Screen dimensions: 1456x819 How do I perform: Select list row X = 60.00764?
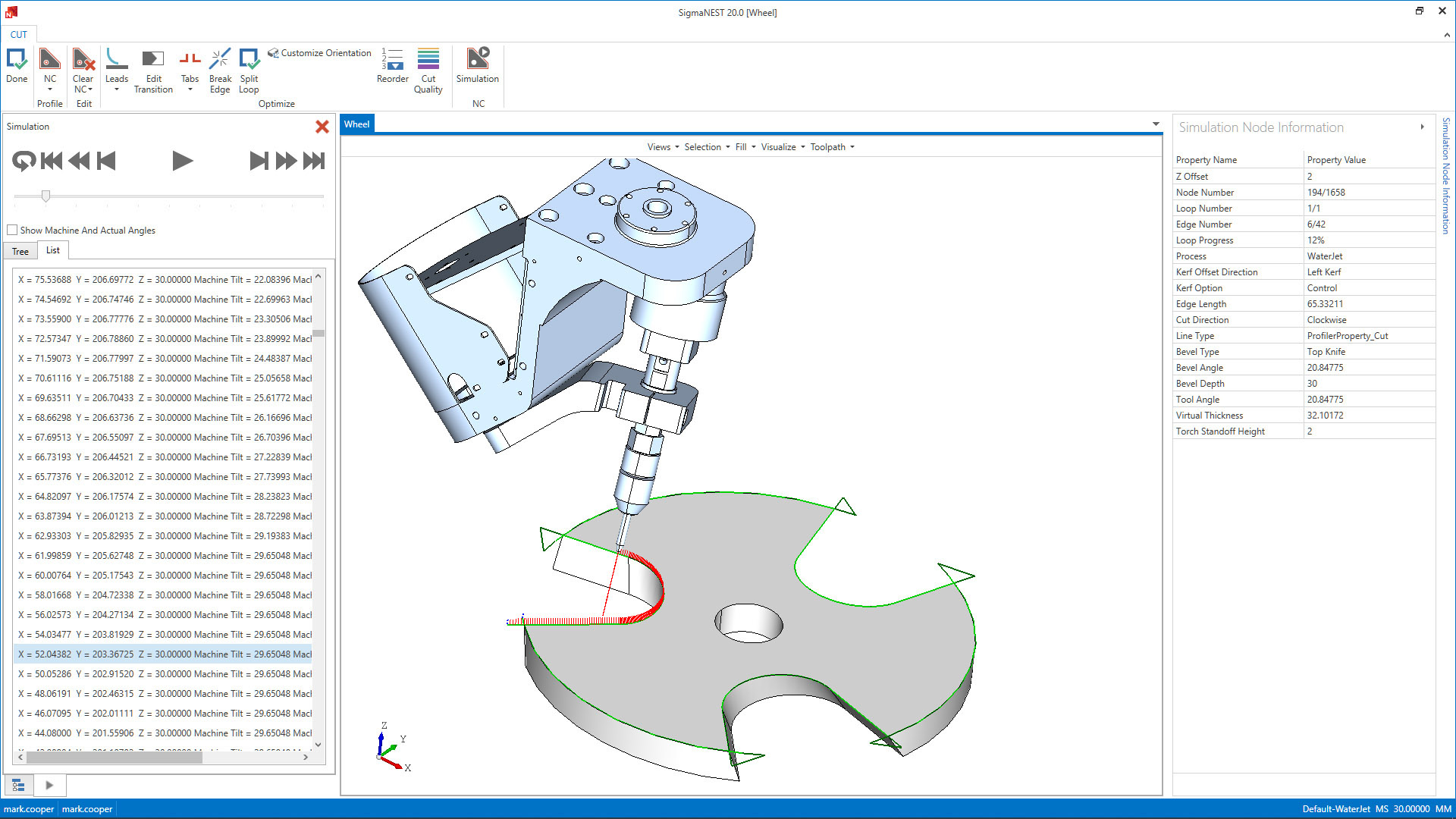pos(165,576)
